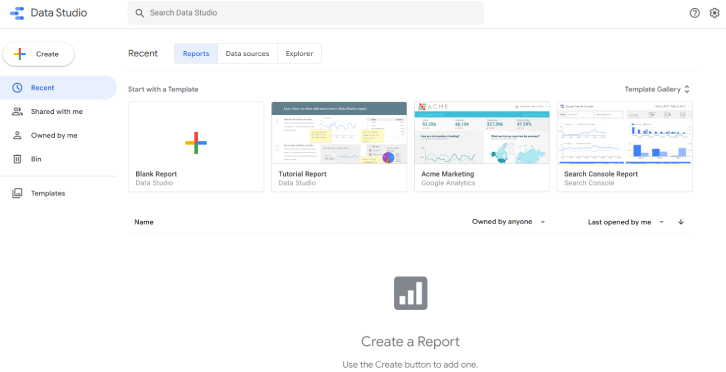Click the bar chart Create a Report icon
Viewport: 726px width, 372px height.
coord(411,293)
